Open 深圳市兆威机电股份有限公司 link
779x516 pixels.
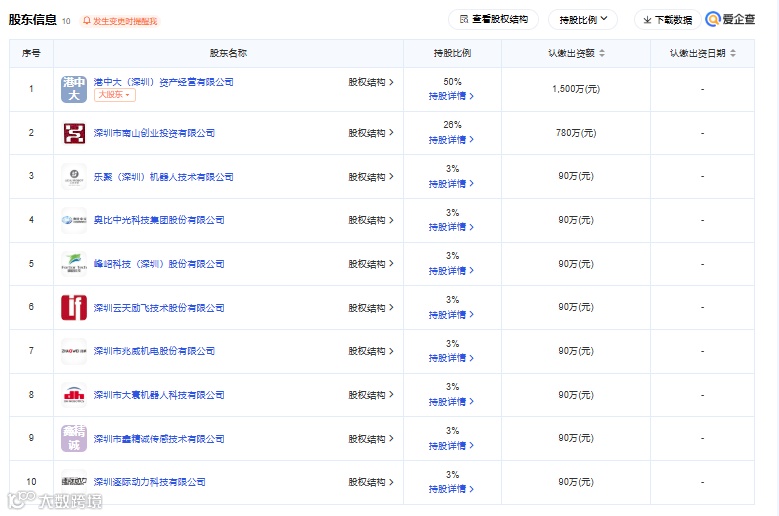click(x=154, y=351)
